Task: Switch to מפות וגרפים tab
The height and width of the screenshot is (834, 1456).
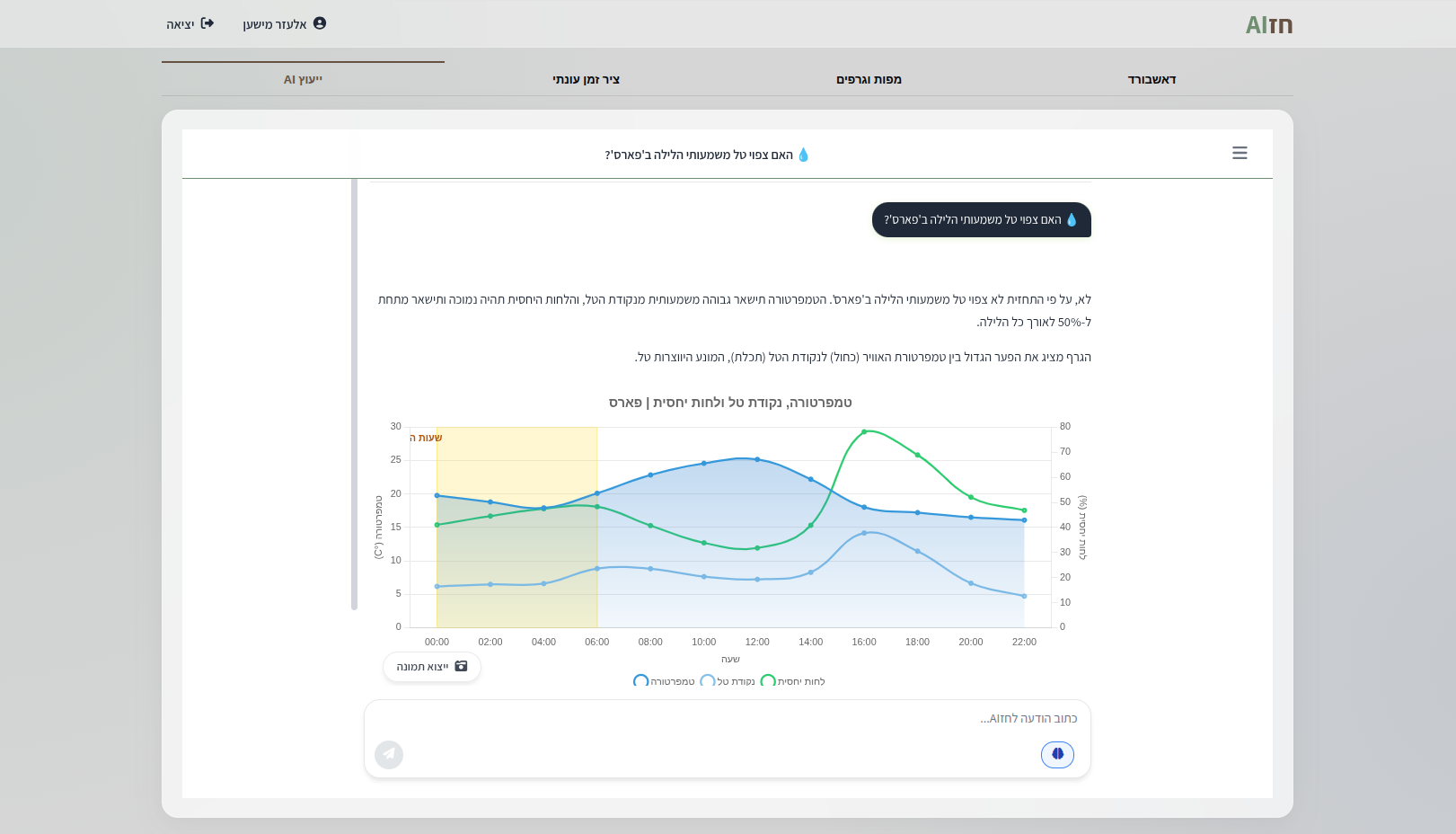Action: [869, 79]
